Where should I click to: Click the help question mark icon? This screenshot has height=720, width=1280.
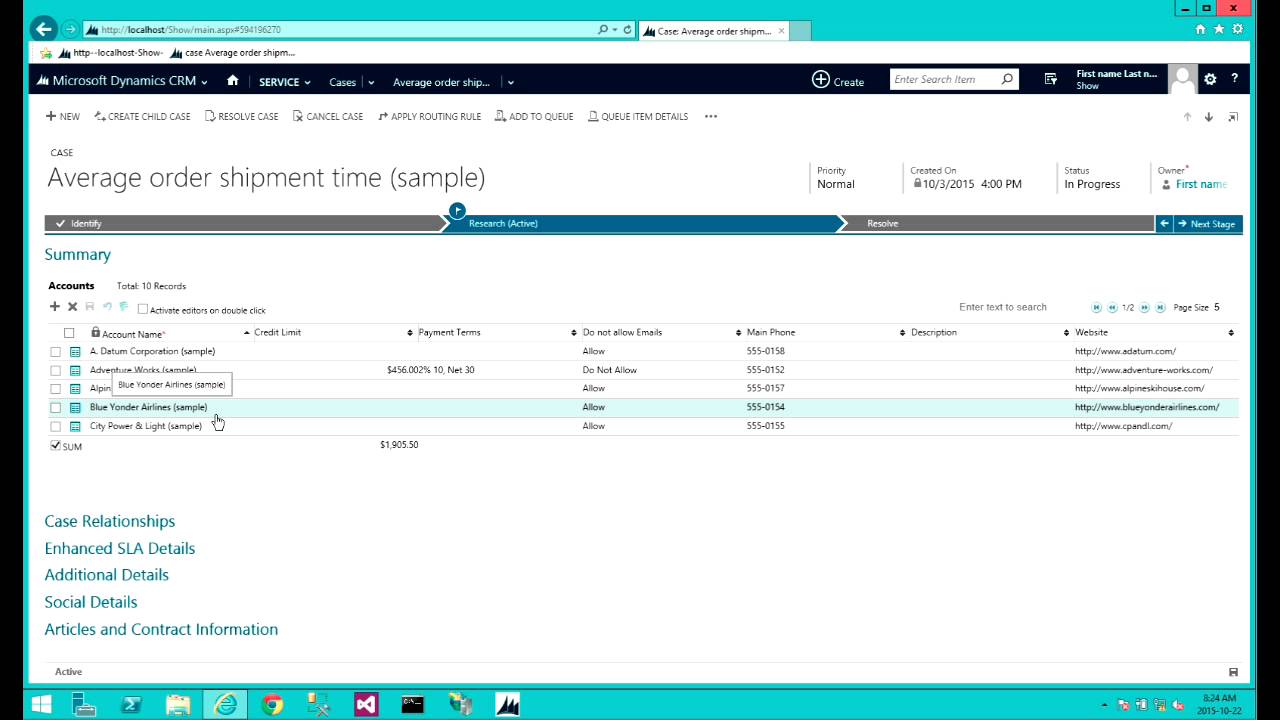click(1234, 80)
